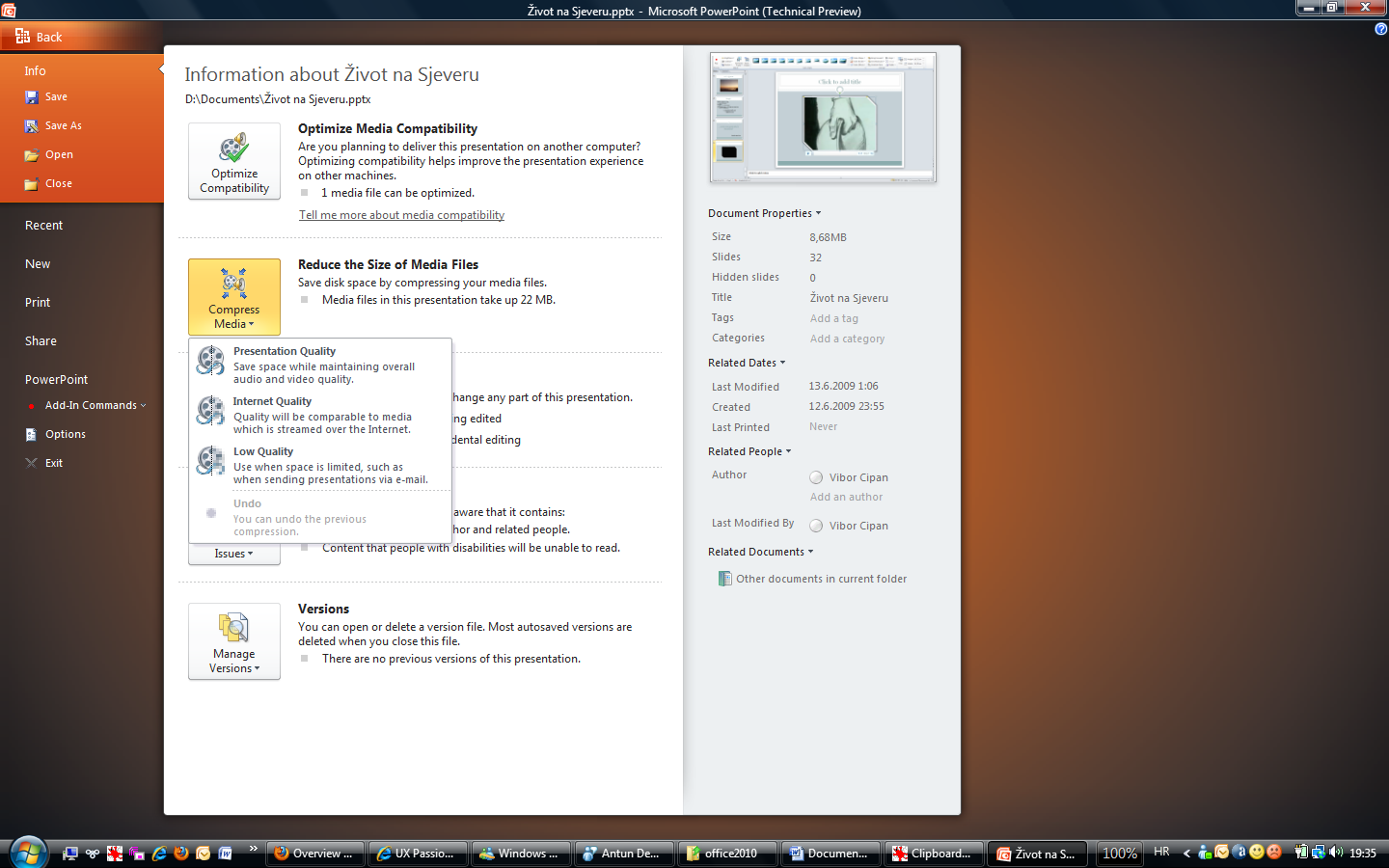Click the Close presentation icon in sidebar
1389x868 pixels.
click(x=31, y=183)
